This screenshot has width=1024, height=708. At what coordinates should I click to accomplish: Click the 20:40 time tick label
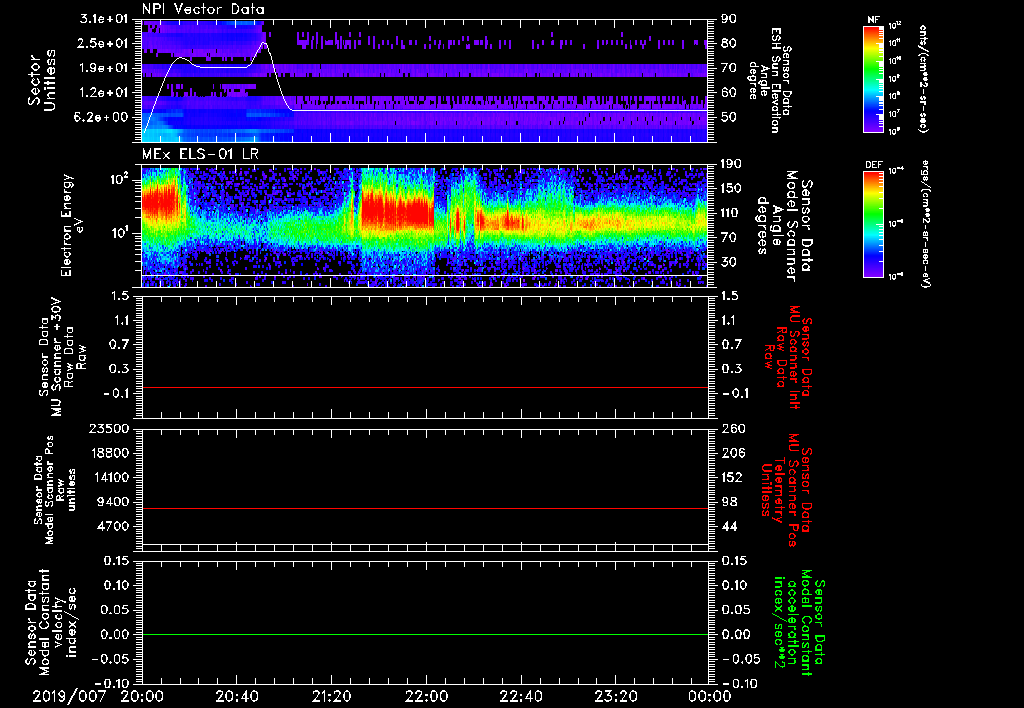236,696
